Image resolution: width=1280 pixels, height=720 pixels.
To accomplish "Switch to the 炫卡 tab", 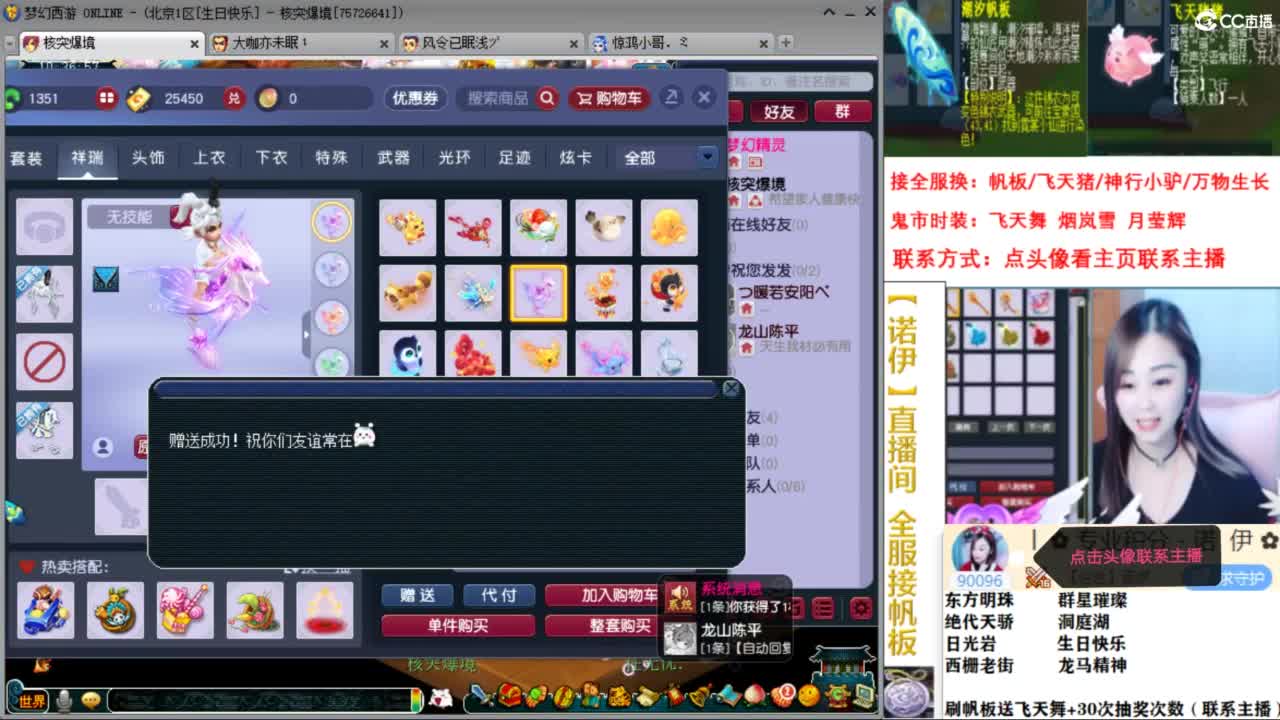I will coord(576,158).
